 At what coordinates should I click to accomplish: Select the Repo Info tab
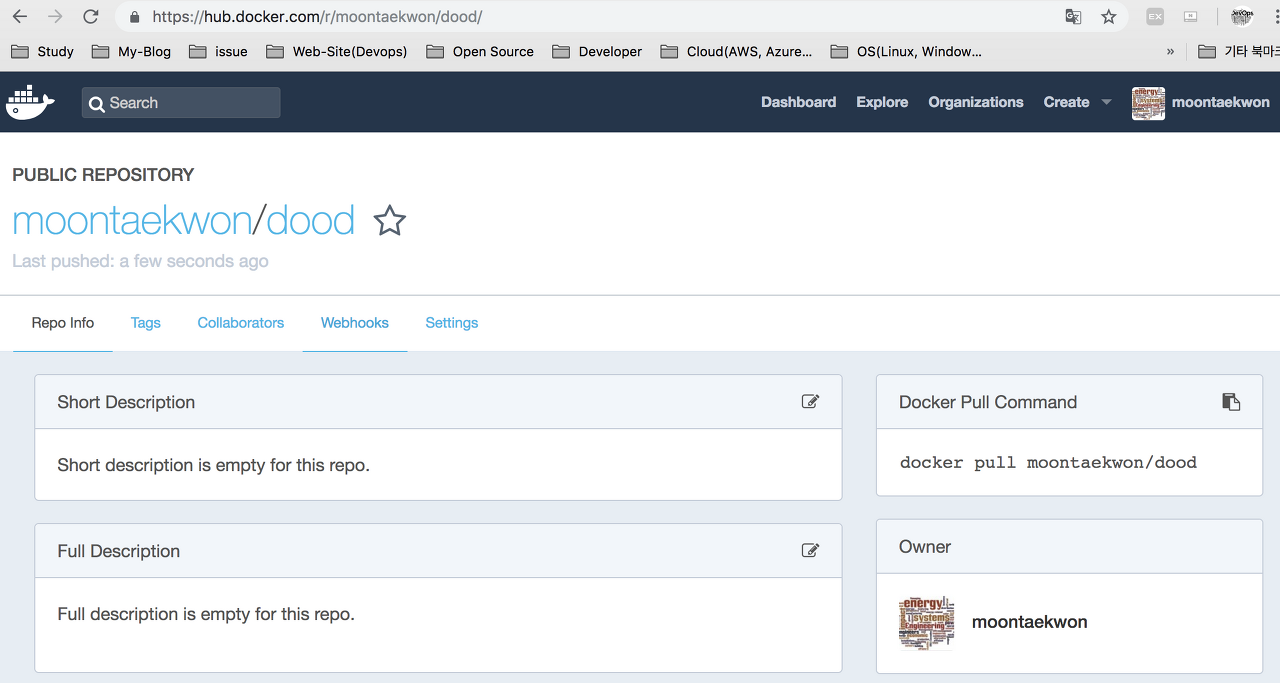(63, 323)
